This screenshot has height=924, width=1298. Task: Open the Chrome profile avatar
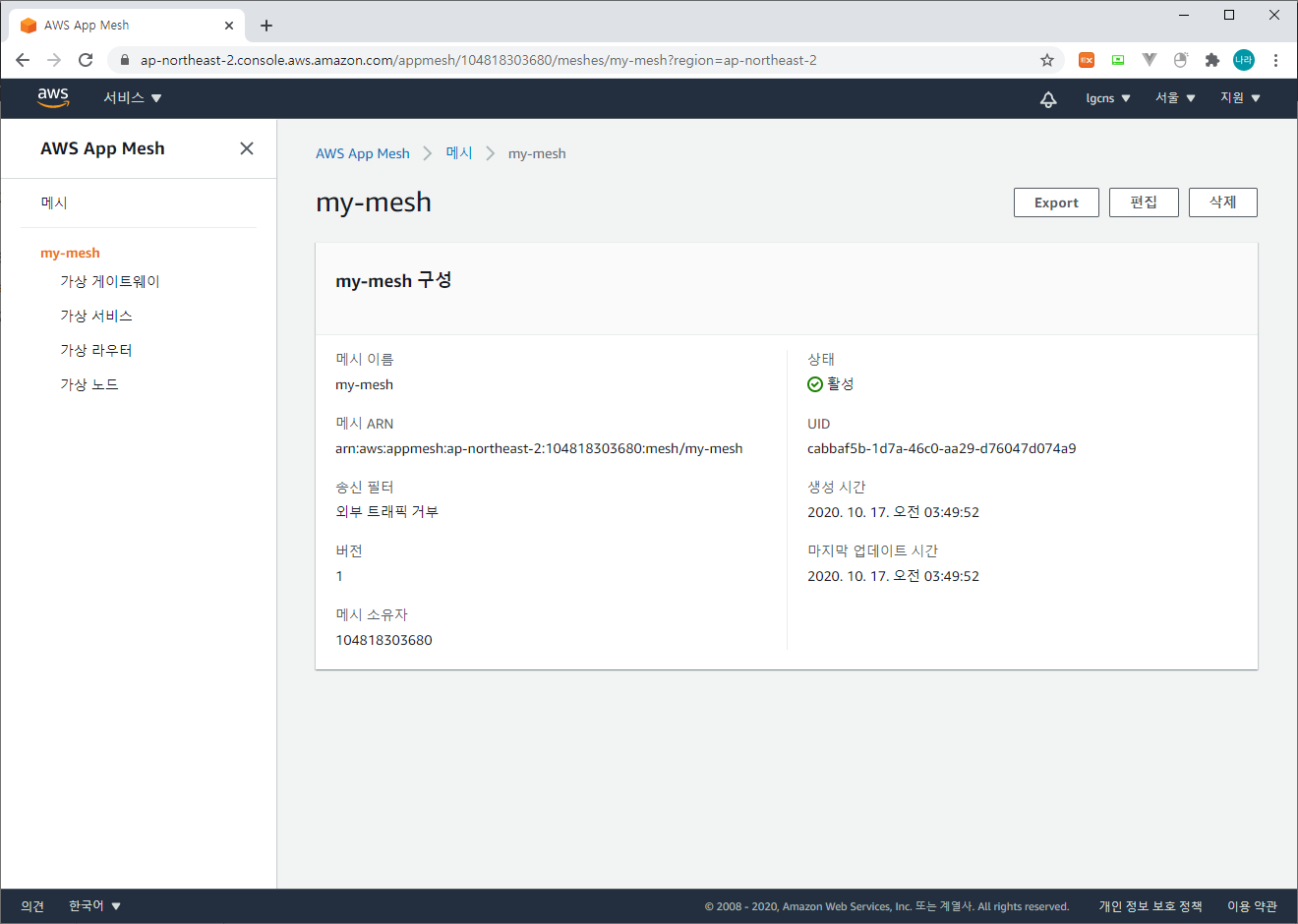click(1244, 60)
